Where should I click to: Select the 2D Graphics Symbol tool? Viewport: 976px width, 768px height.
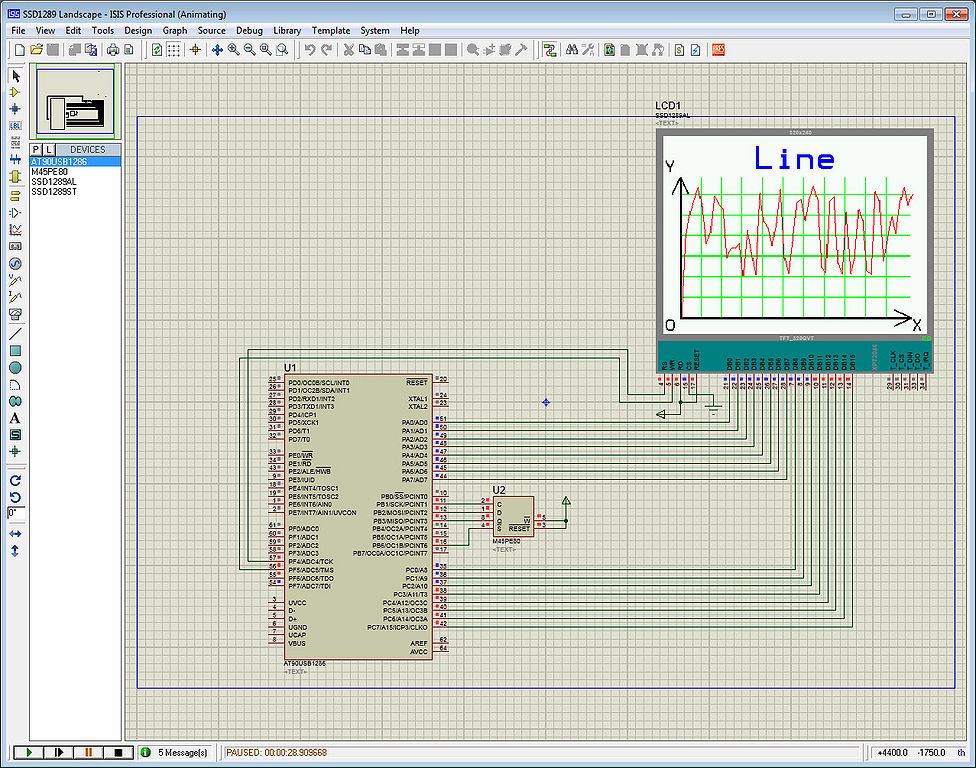(16, 435)
